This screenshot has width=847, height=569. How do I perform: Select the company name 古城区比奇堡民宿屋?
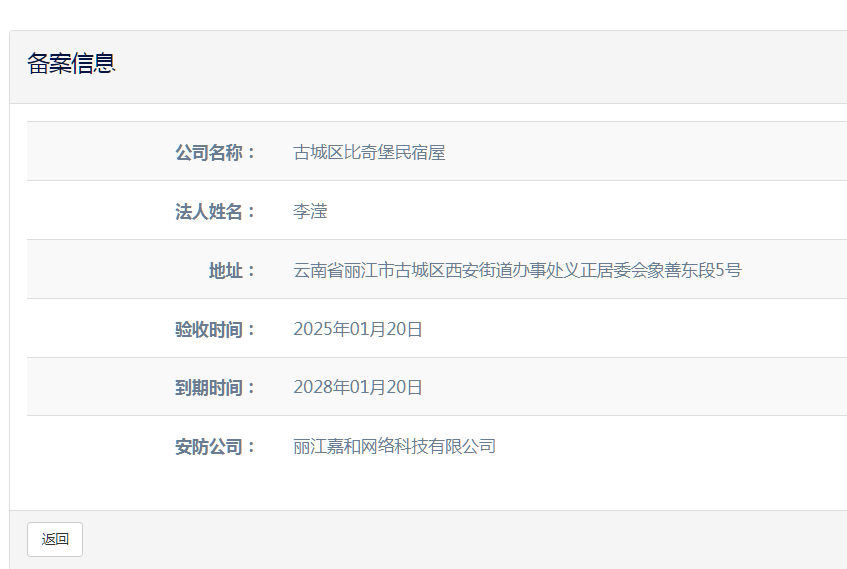[x=369, y=152]
